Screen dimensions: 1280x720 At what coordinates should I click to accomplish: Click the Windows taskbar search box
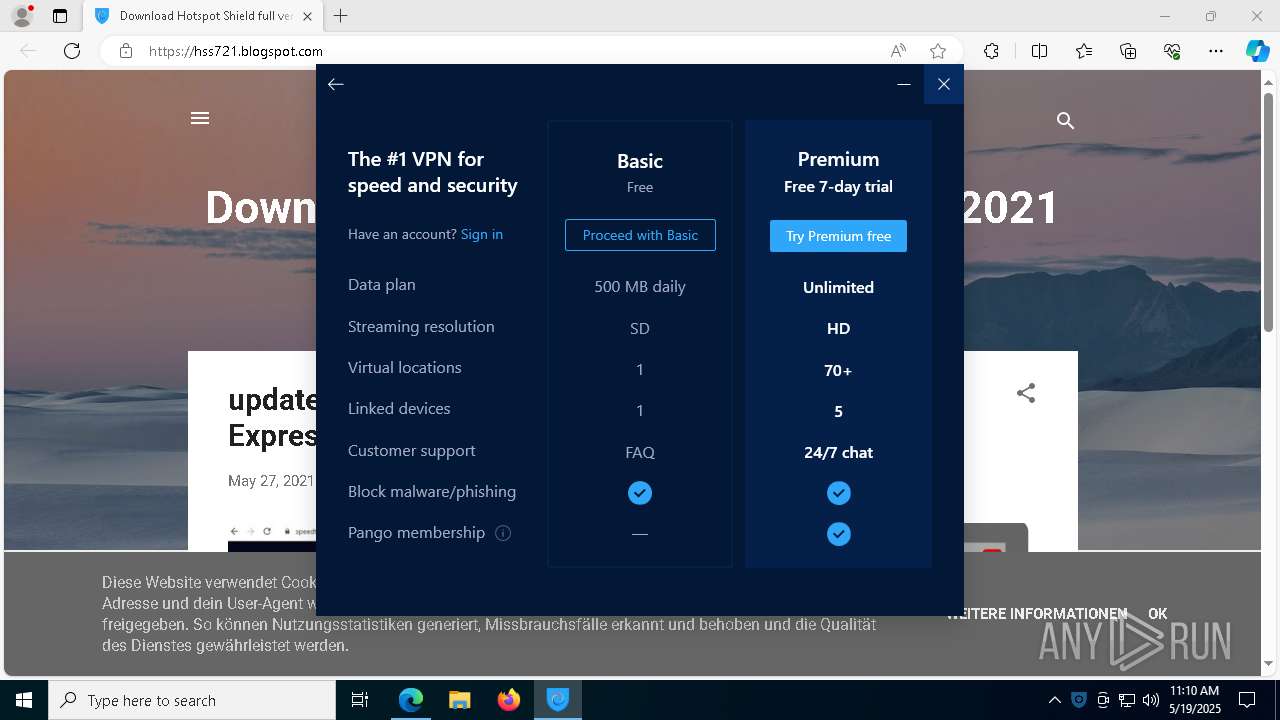coord(192,700)
